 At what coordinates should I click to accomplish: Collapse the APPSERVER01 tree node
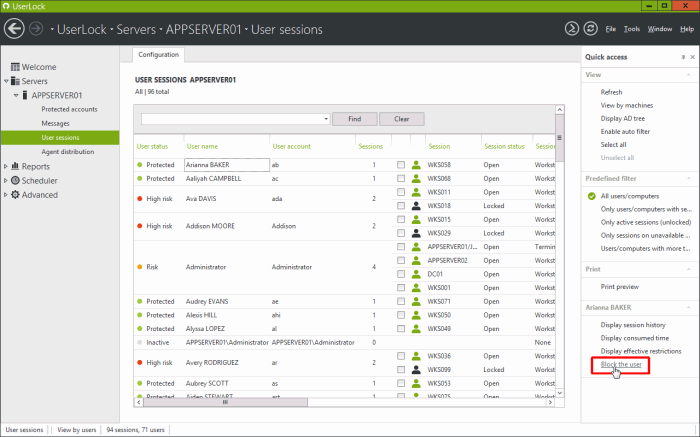click(x=16, y=95)
